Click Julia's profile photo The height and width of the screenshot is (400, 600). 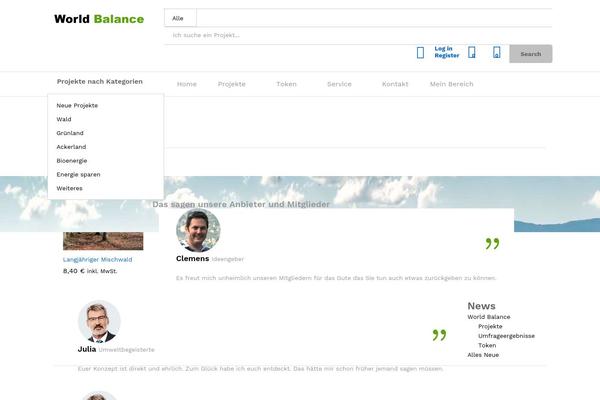click(x=99, y=322)
